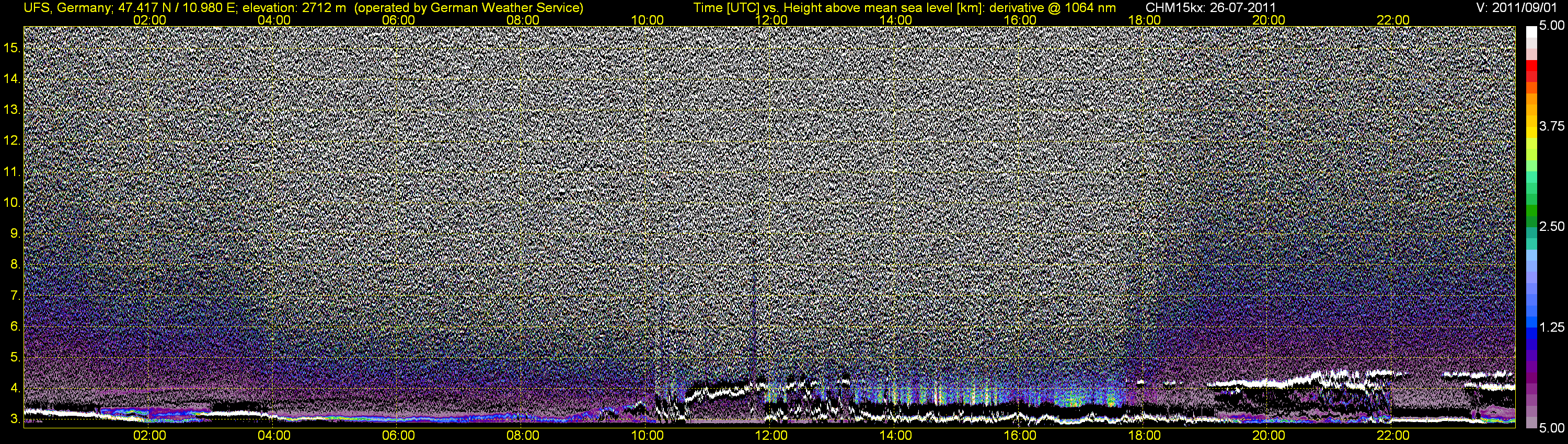
Task: Click the height axis label "8."
Action: pos(15,265)
